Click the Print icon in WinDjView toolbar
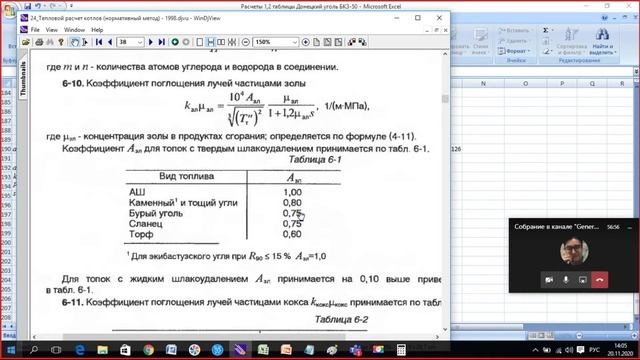Image resolution: width=640 pixels, height=360 pixels. (x=39, y=42)
